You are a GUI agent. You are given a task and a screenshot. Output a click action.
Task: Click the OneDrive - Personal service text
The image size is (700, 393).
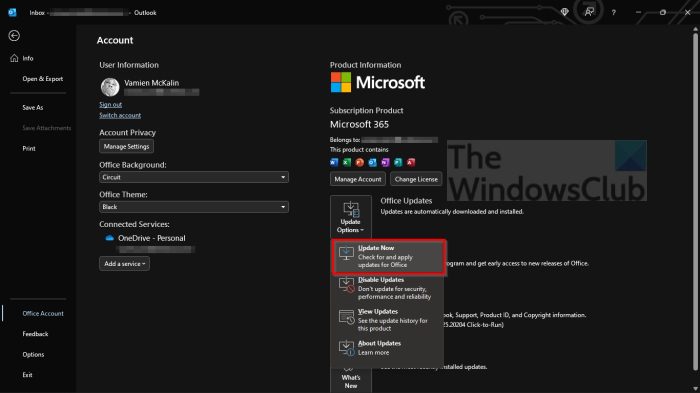click(152, 238)
